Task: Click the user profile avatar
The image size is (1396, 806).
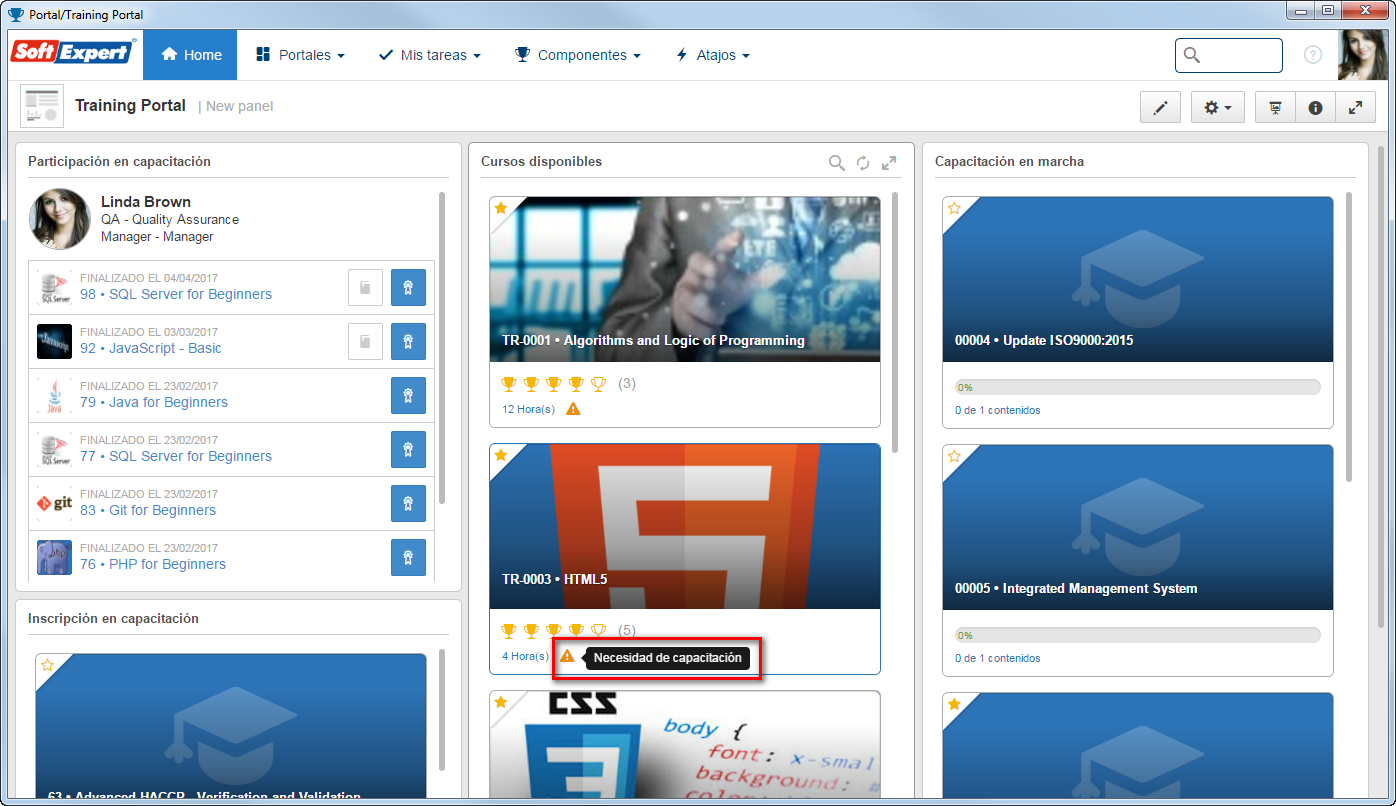Action: (1363, 55)
